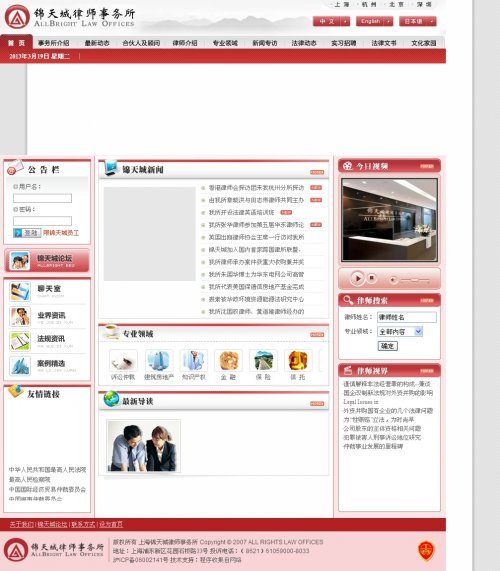Image resolution: width=500 pixels, height=571 pixels.
Task: Expand the 全部内容 practice field dropdown
Action: click(x=418, y=331)
